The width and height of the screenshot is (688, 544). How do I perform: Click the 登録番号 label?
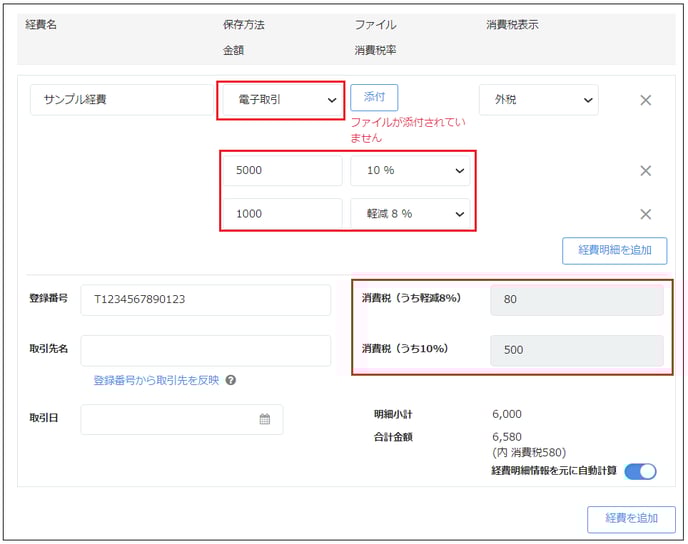click(48, 298)
